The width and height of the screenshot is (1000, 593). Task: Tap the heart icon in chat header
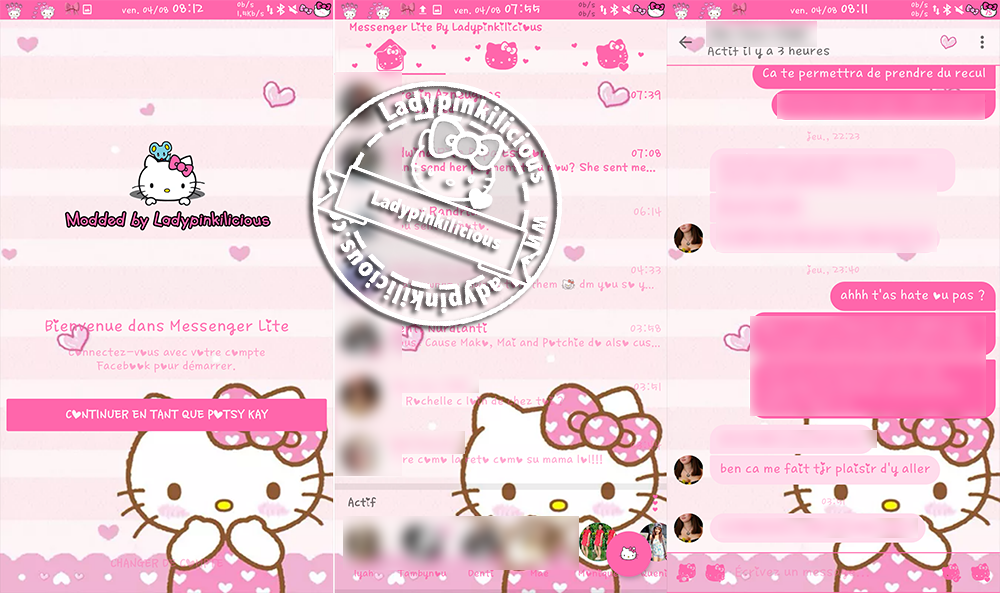coord(948,42)
